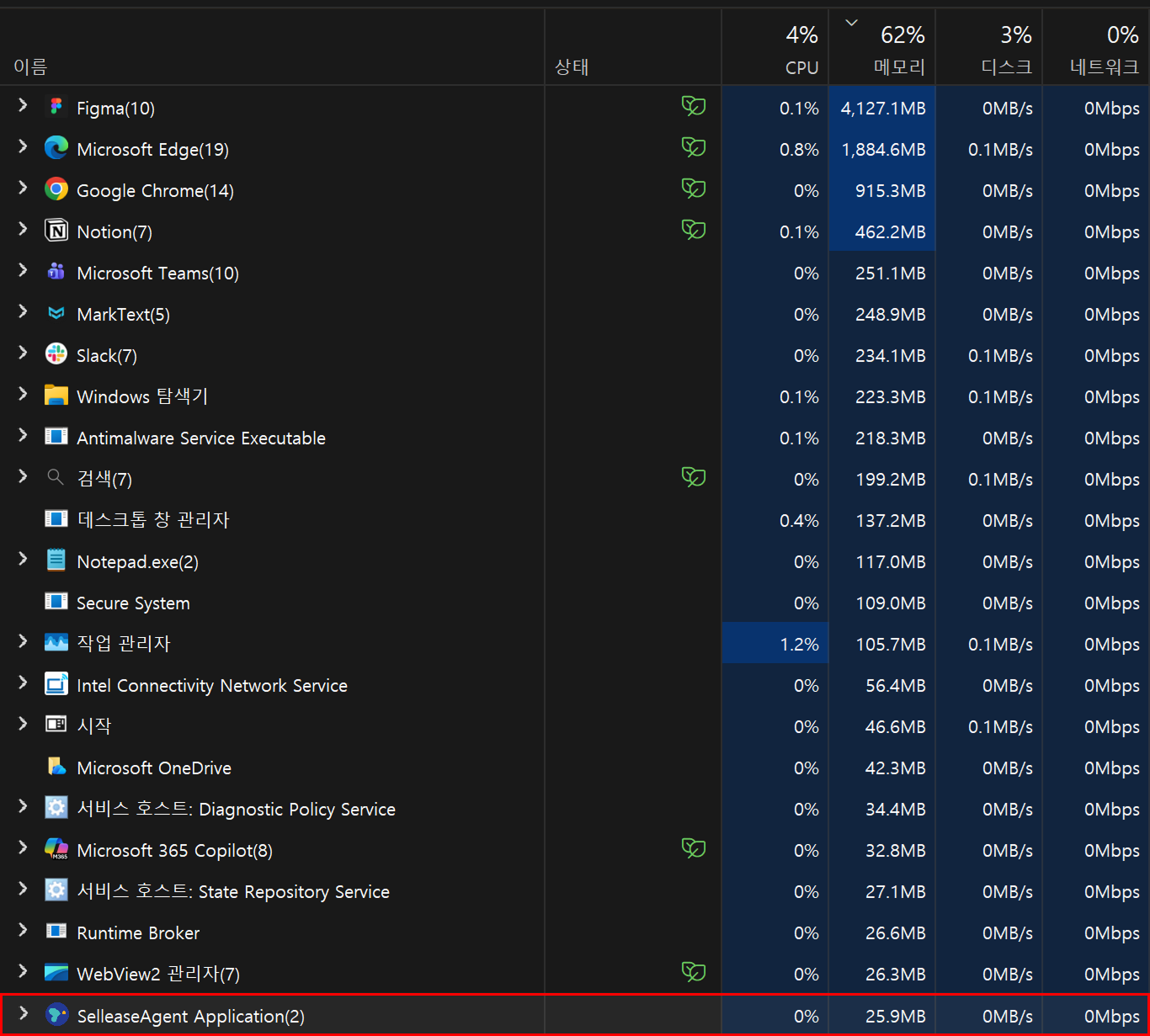Sort by 이름 column header
Viewport: 1150px width, 1036px height.
(x=272, y=47)
